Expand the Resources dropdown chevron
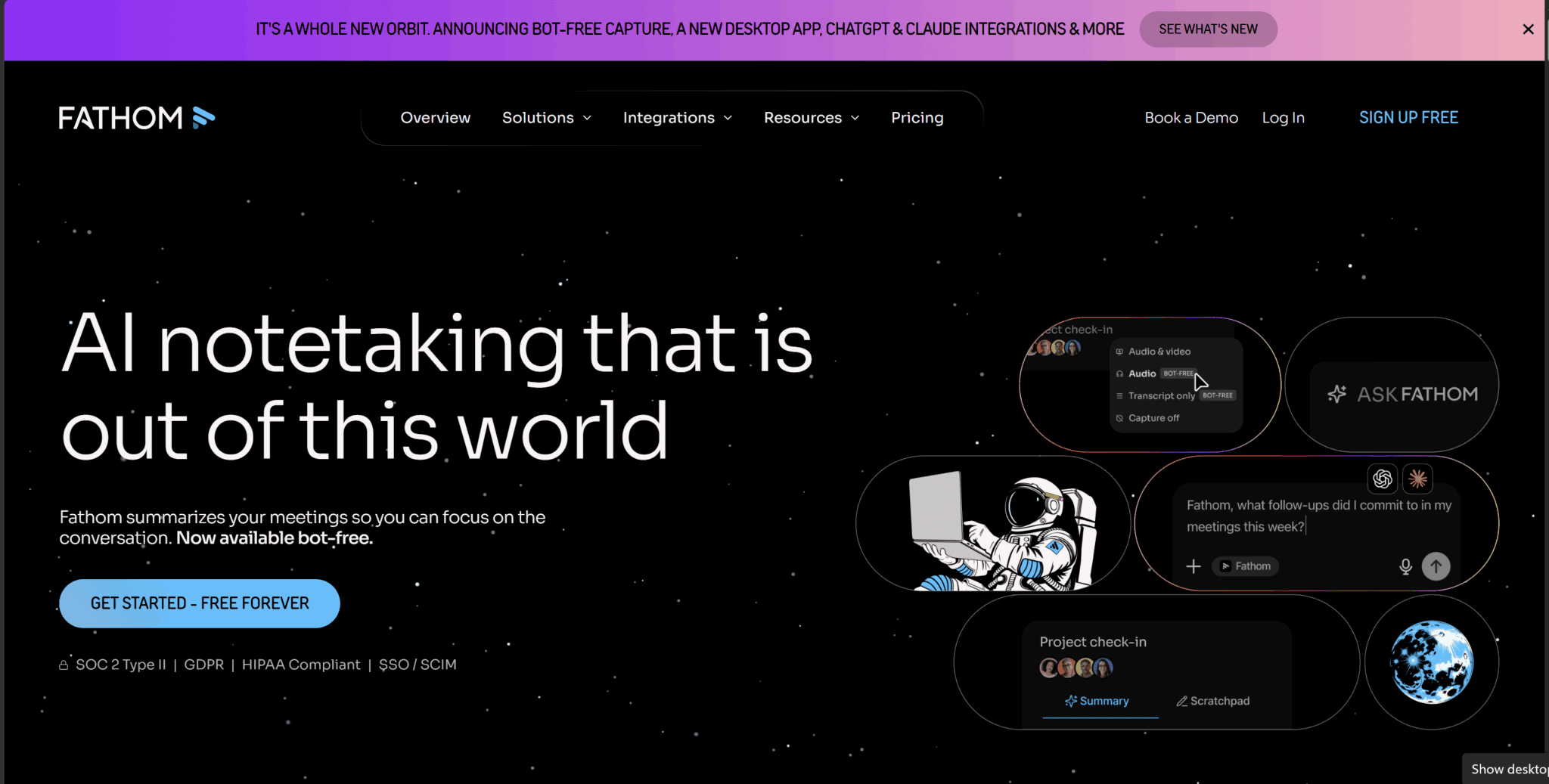 (855, 118)
